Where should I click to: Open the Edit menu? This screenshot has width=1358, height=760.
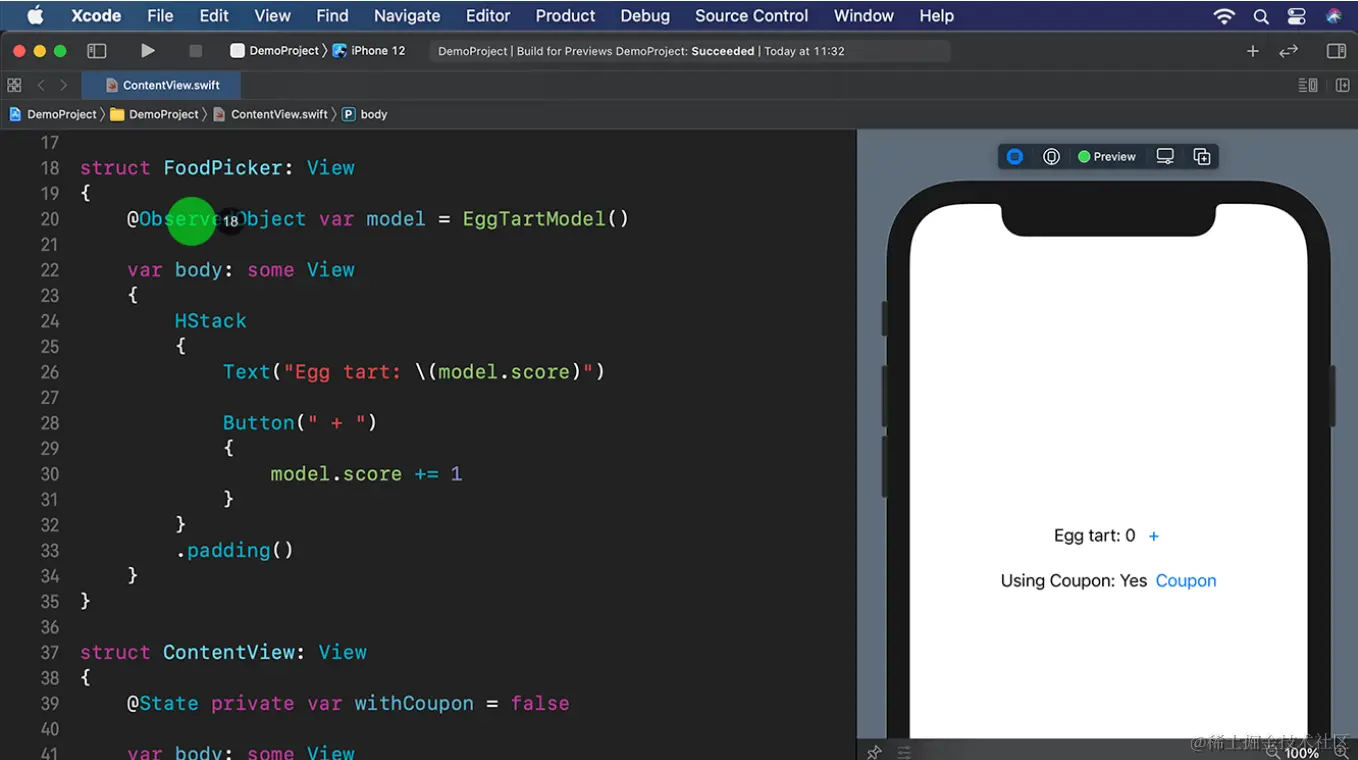[x=214, y=15]
